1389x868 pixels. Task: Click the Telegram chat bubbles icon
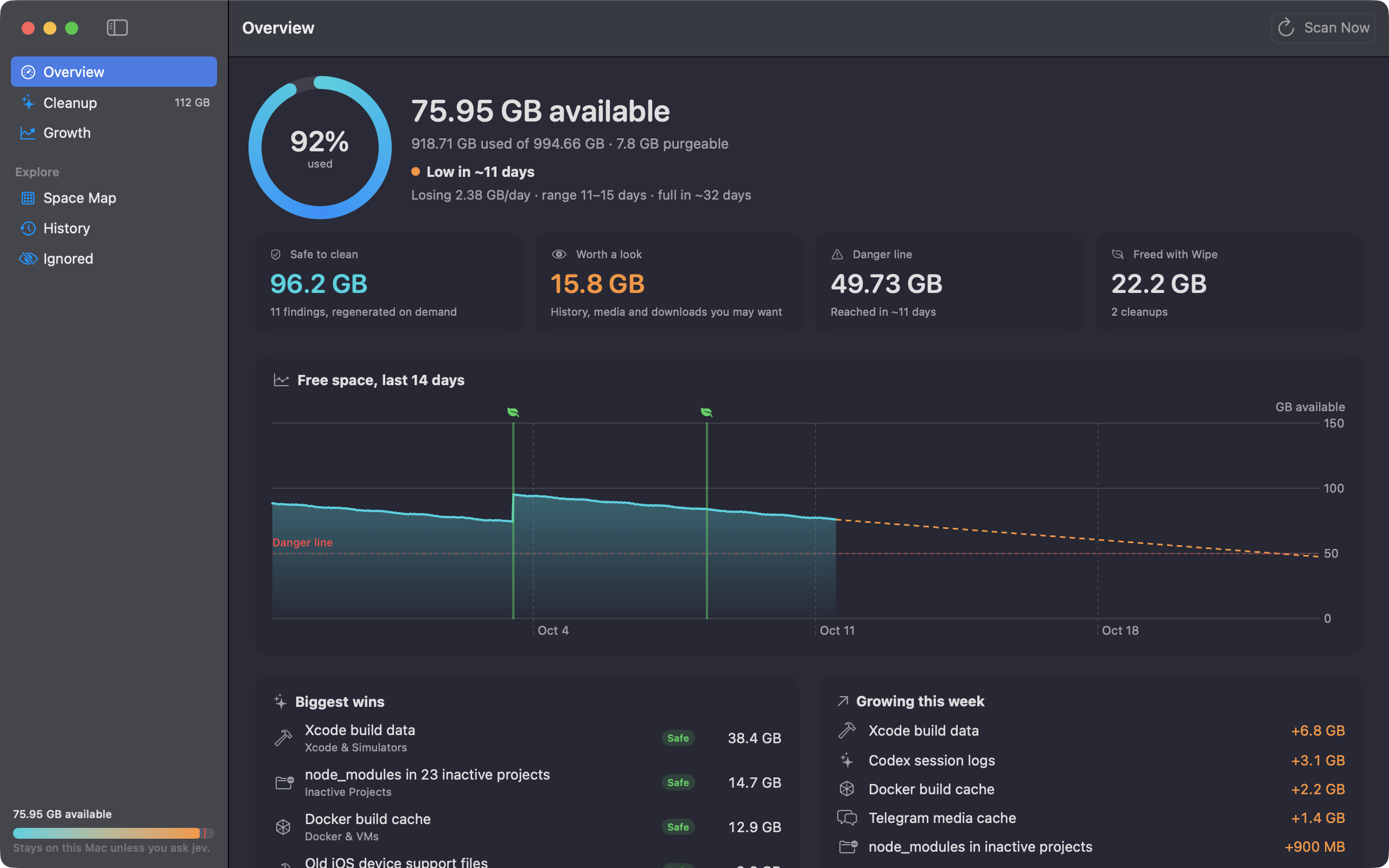[x=846, y=818]
